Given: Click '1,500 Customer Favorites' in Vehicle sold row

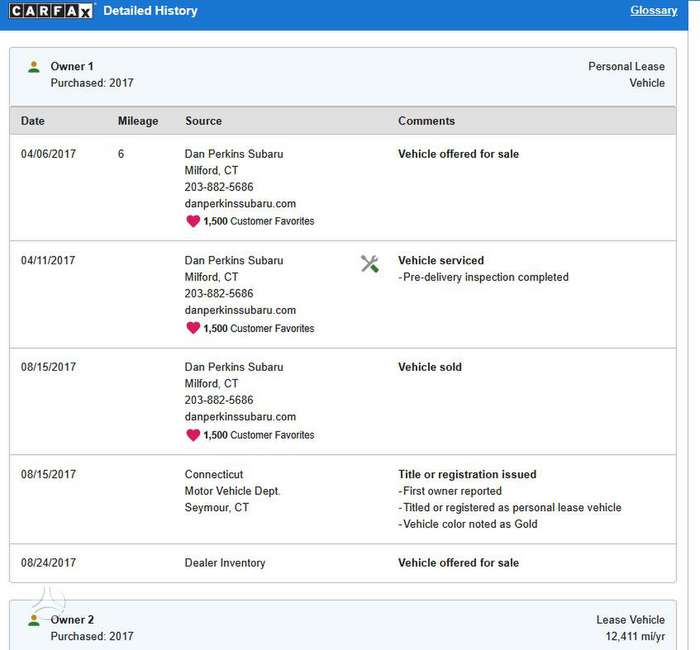Looking at the screenshot, I should 259,435.
